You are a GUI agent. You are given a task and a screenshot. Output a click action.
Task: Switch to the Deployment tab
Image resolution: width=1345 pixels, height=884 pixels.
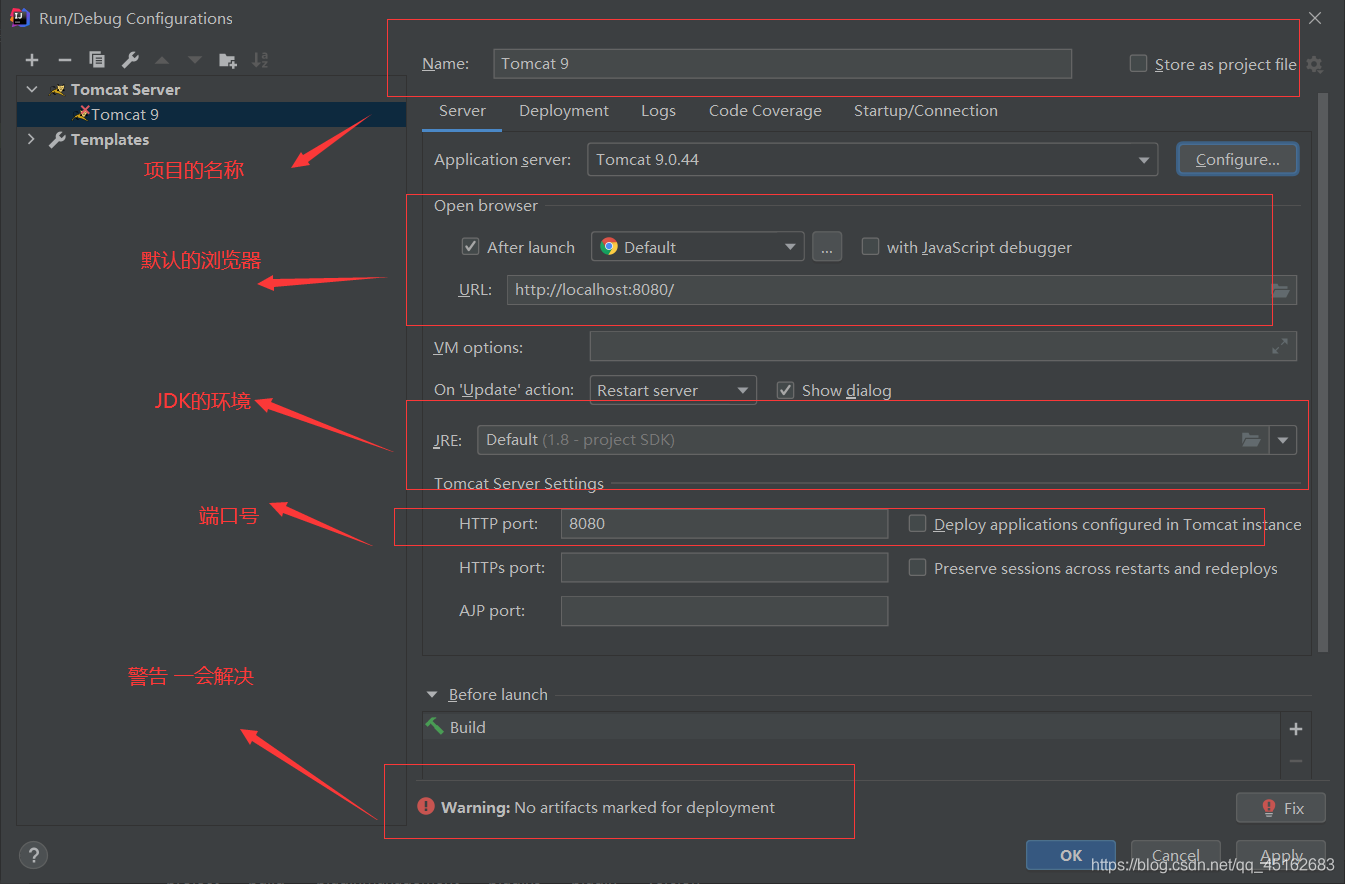click(564, 111)
